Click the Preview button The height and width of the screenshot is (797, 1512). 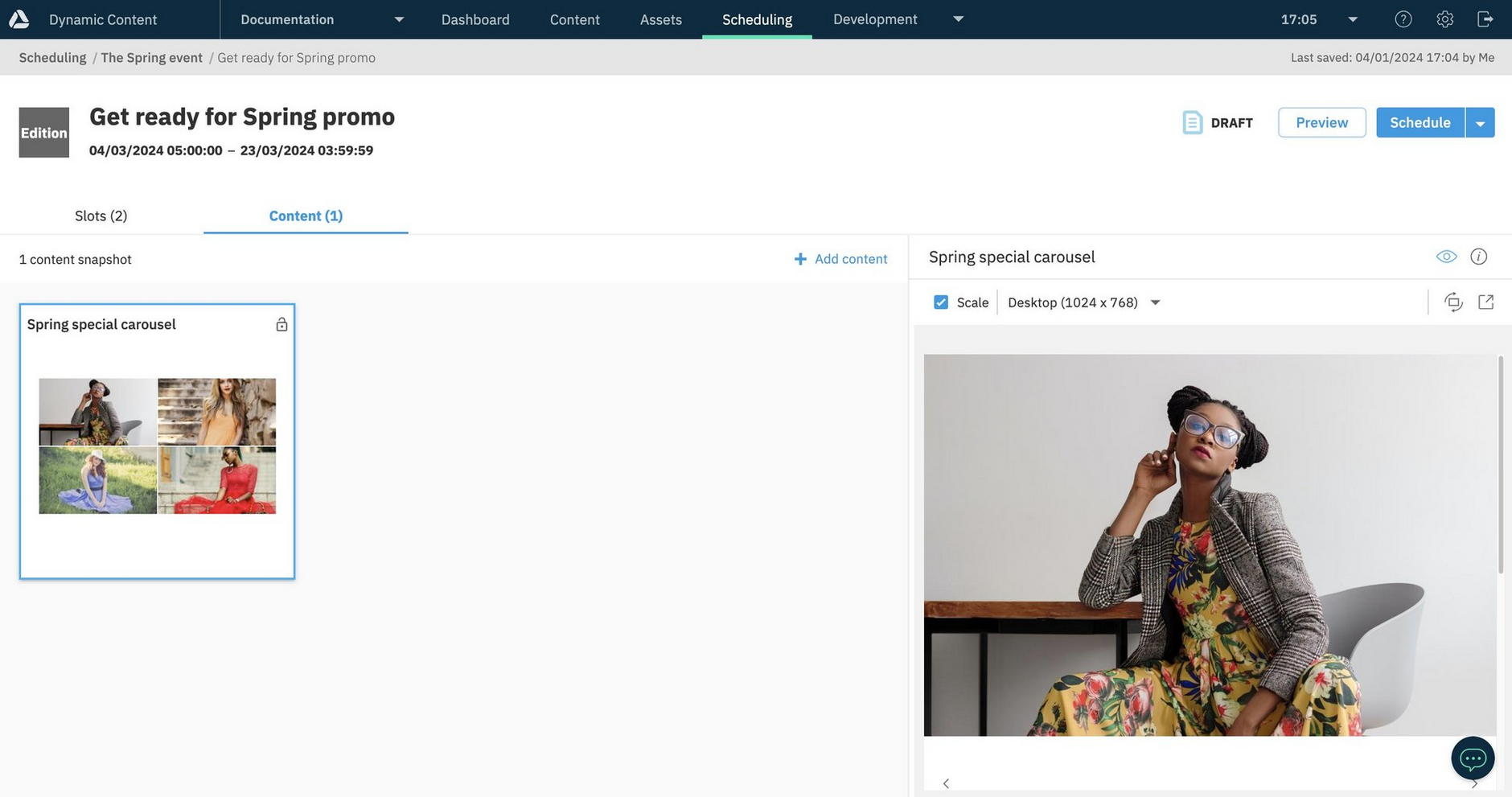1321,122
